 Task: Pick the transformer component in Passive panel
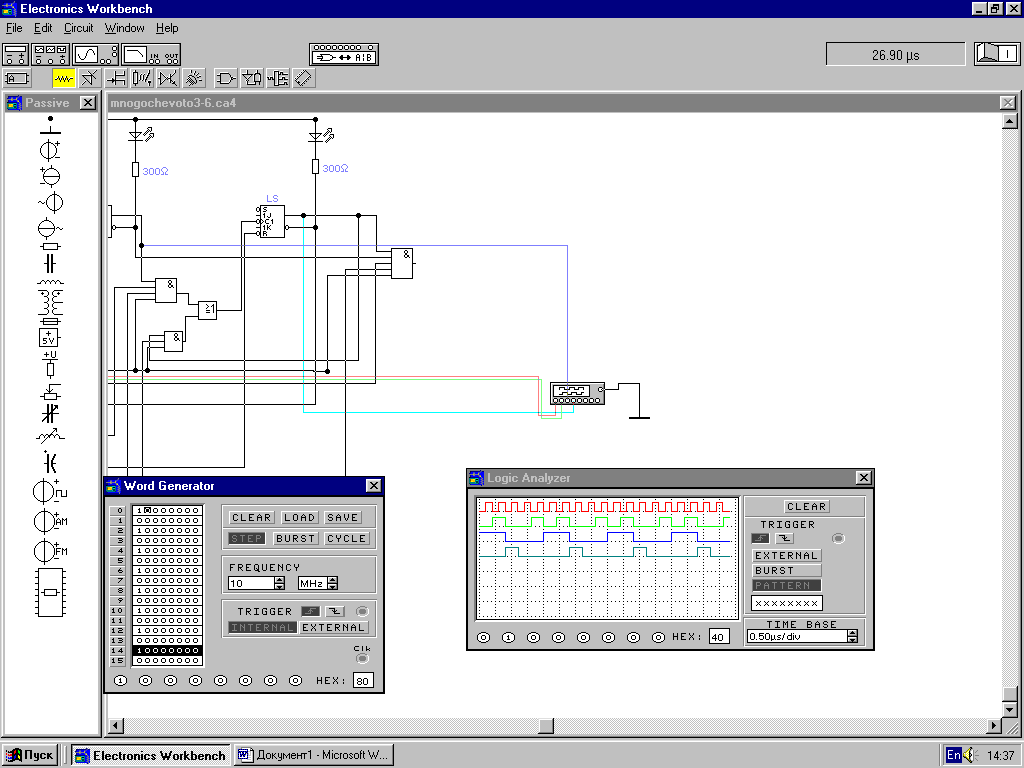pyautogui.click(x=50, y=300)
